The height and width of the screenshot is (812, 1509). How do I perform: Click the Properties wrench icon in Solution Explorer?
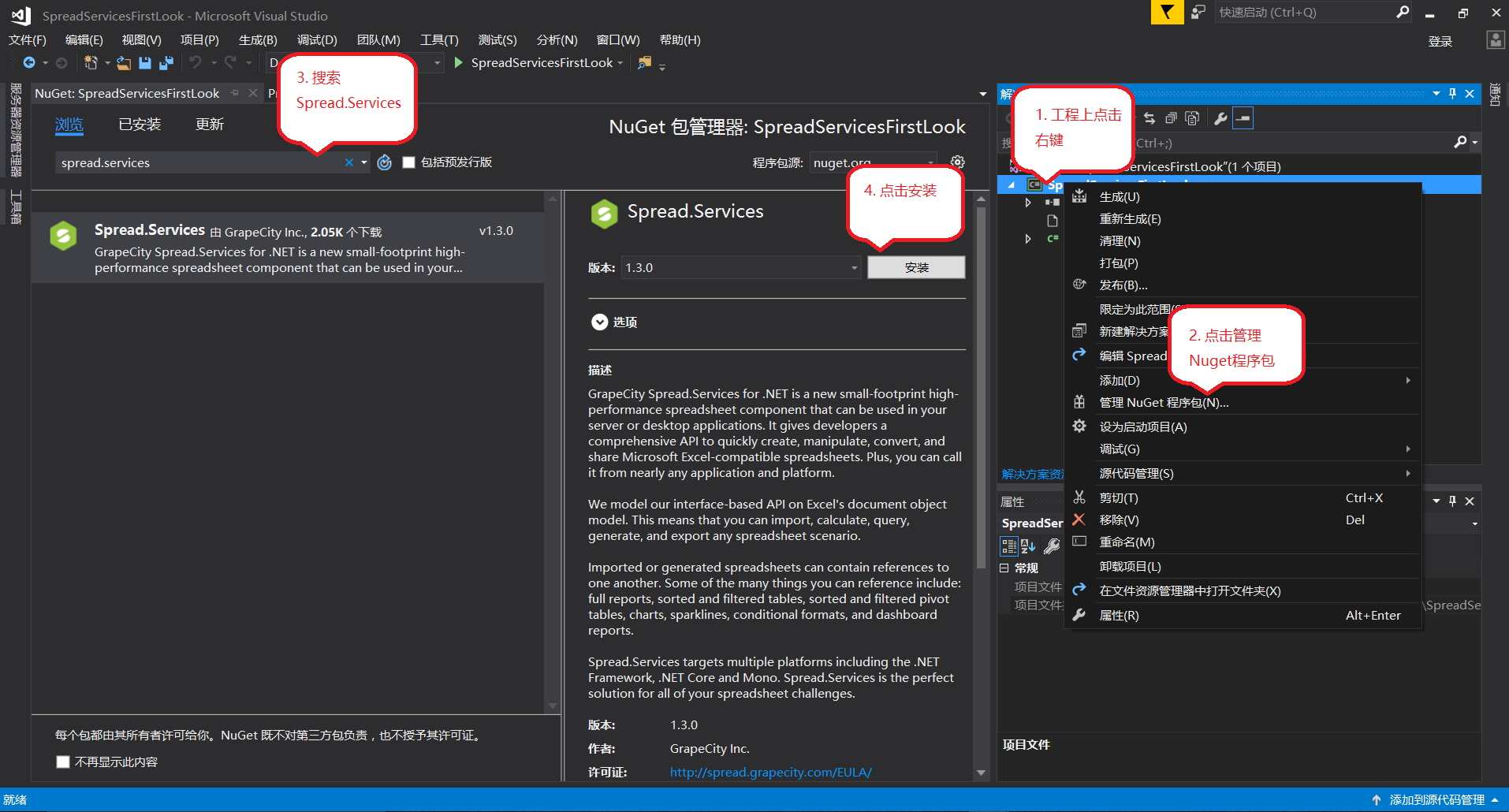click(1220, 118)
